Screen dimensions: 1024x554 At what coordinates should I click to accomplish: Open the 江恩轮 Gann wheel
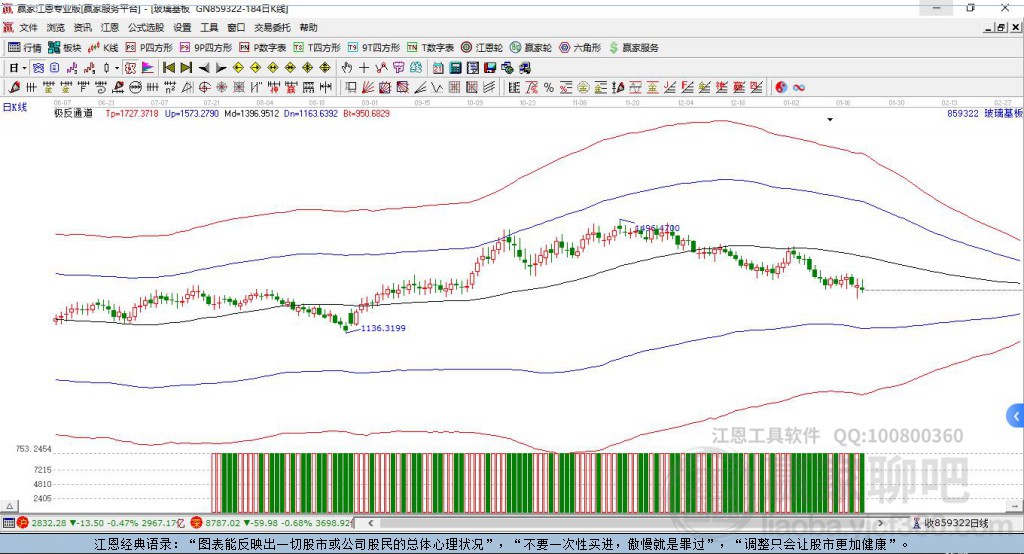click(x=482, y=48)
